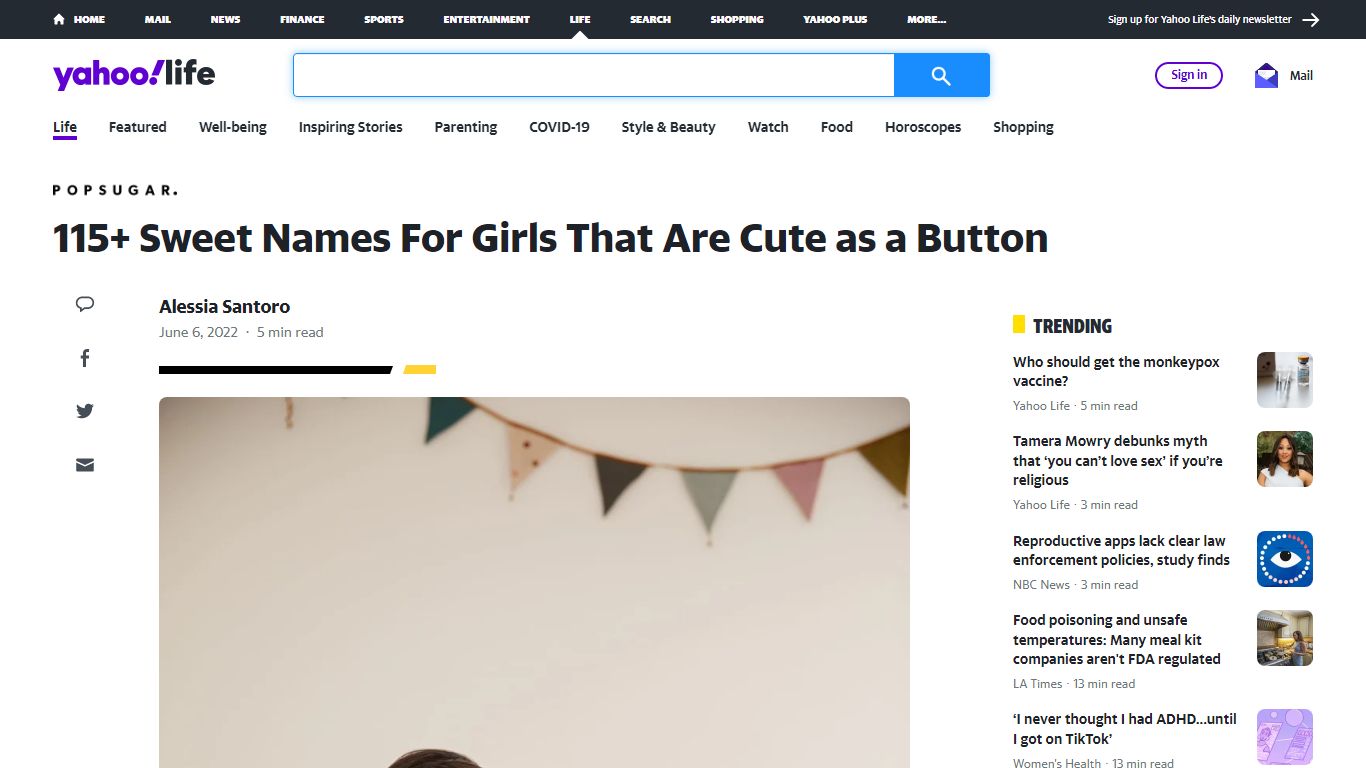The width and height of the screenshot is (1366, 768).
Task: Click the Sign in button
Action: (x=1189, y=75)
